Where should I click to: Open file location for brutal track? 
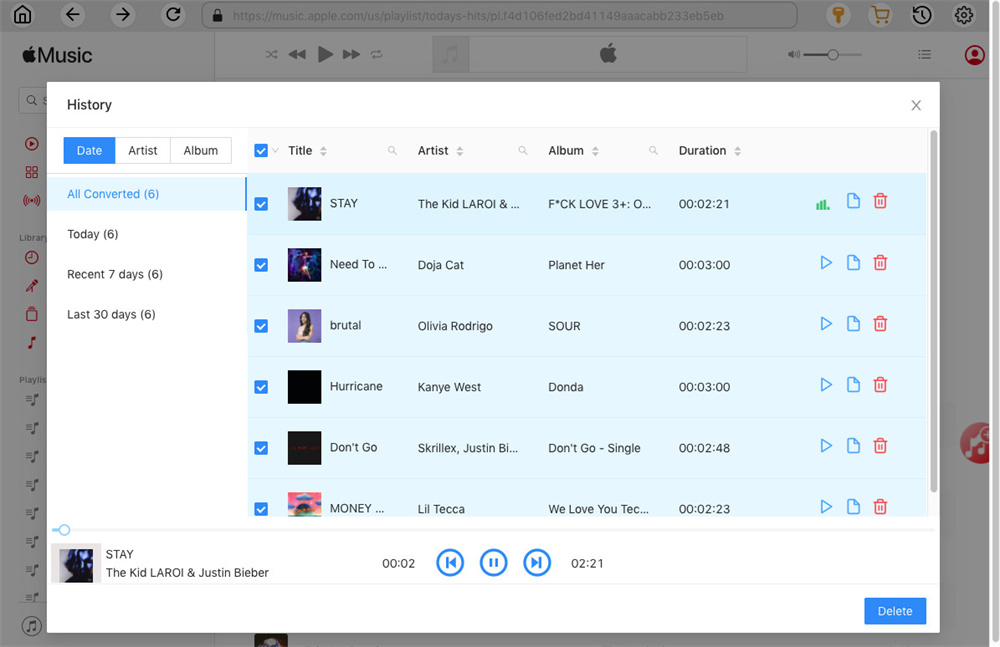tap(853, 324)
